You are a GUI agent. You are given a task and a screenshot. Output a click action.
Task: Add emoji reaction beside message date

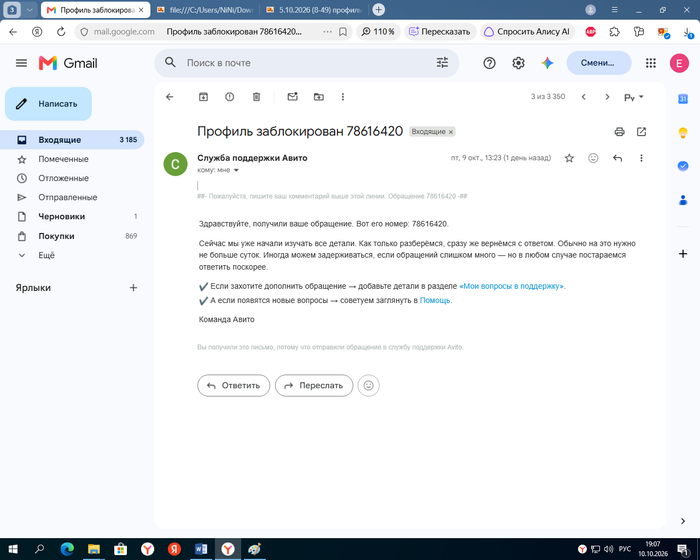593,158
